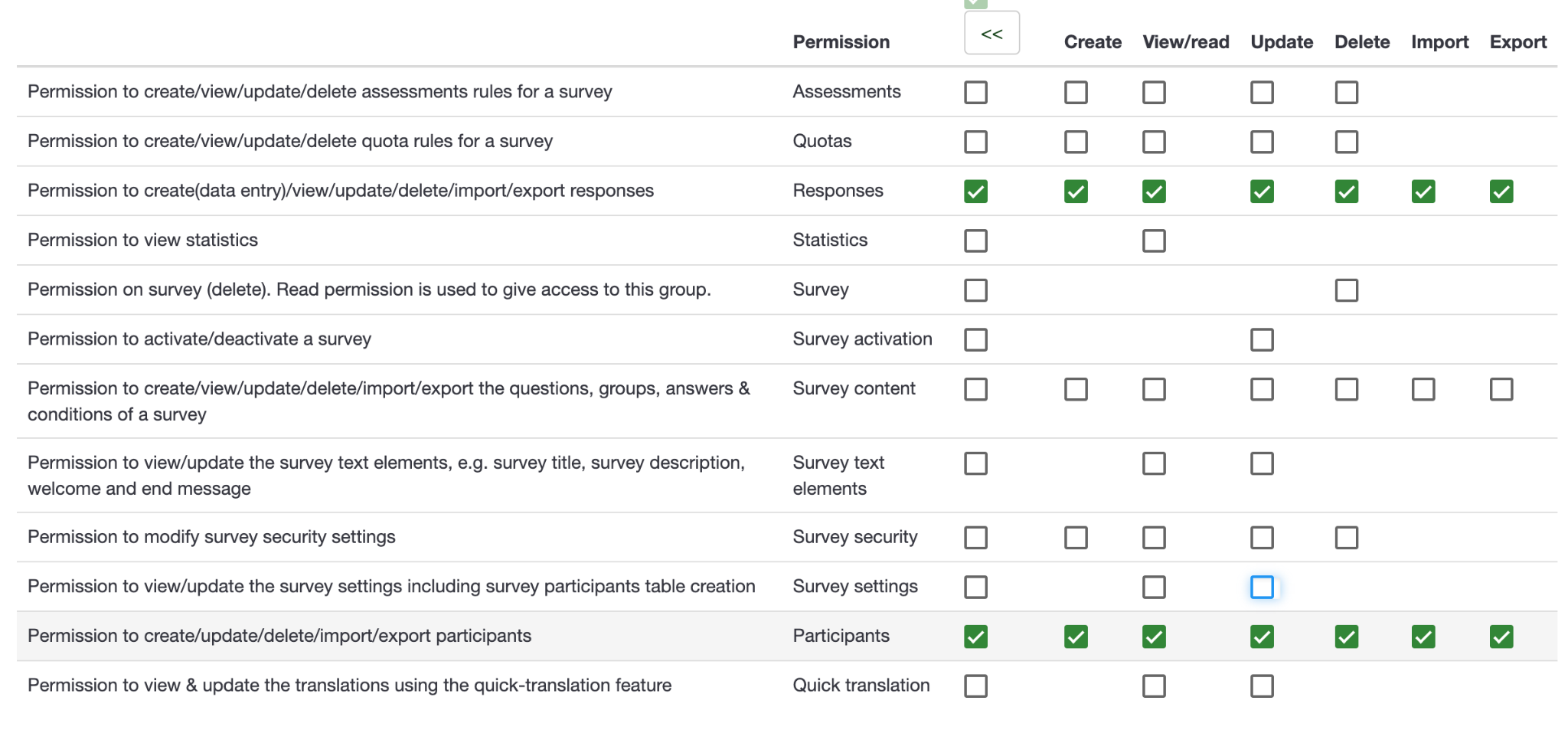Check Export permission for Survey content
Viewport: 1568px width, 730px height.
[x=1501, y=389]
